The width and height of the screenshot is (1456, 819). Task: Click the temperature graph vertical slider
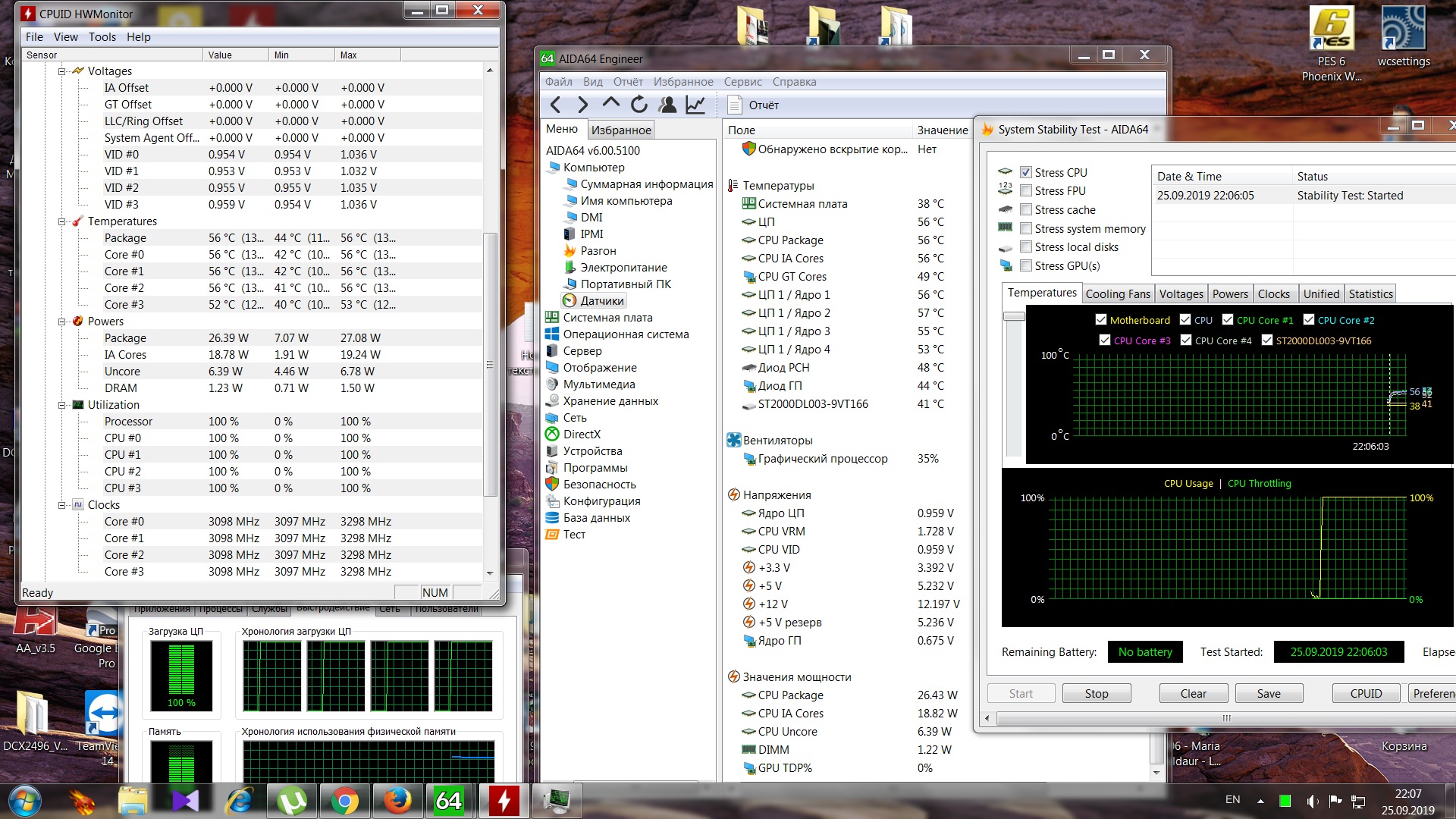coord(1014,316)
